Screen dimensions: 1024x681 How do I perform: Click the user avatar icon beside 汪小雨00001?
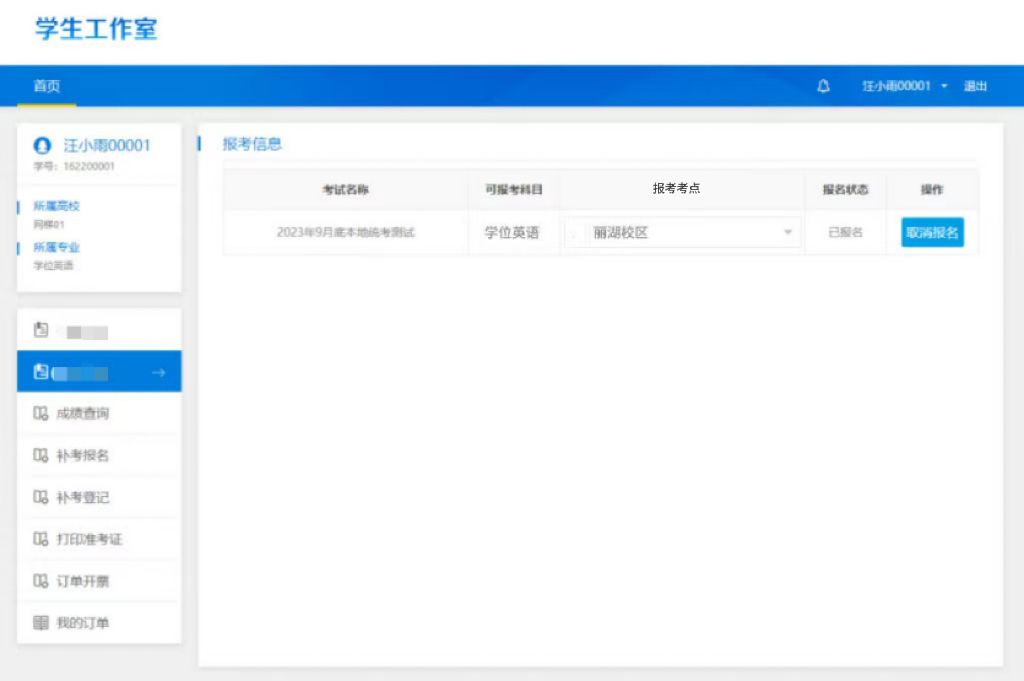(42, 146)
